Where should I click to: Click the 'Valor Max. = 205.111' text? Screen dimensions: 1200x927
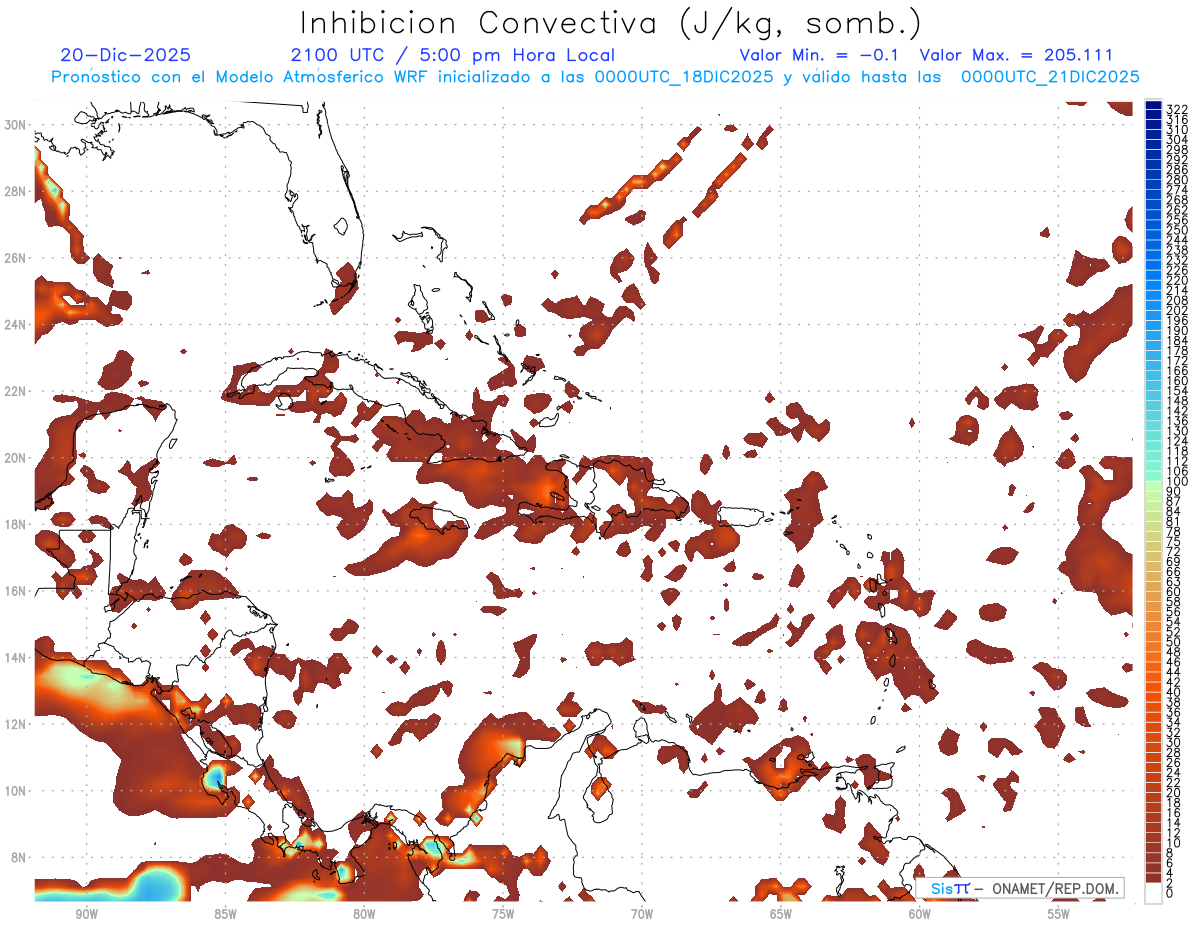[1016, 55]
